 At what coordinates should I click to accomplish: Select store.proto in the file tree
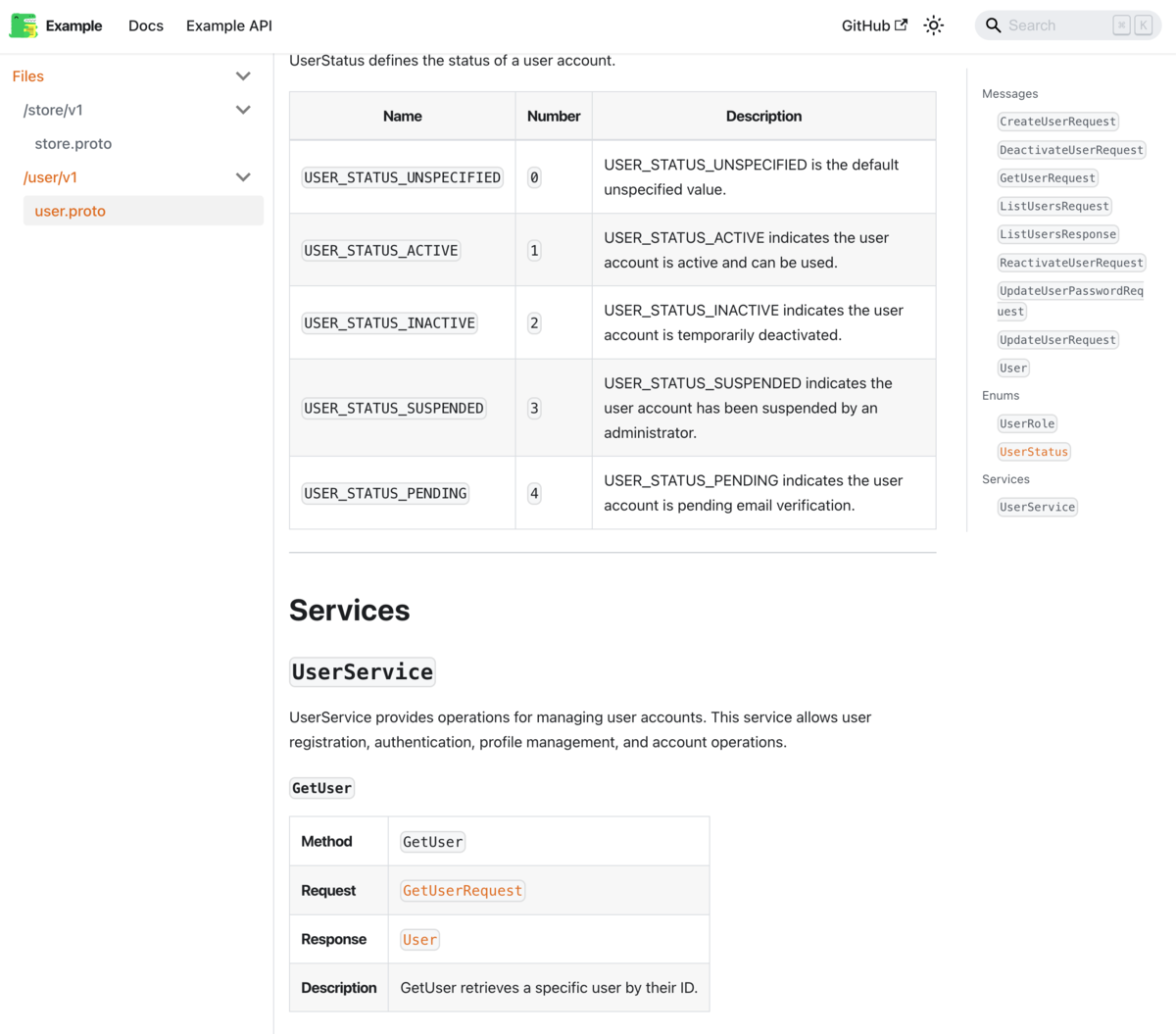click(x=73, y=143)
